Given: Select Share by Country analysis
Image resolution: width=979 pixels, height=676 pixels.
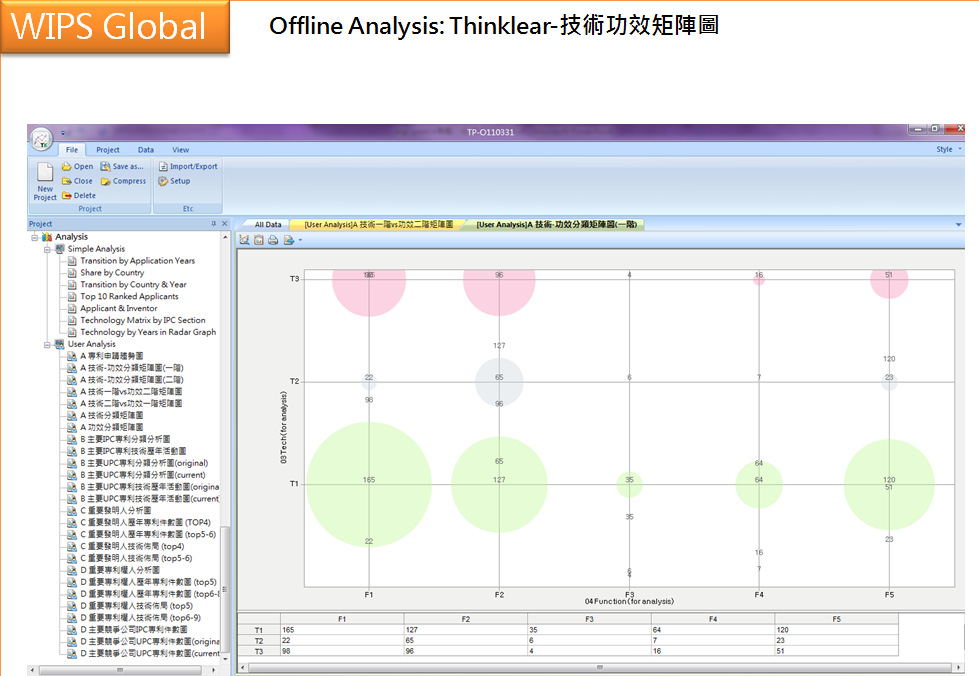Looking at the screenshot, I should [112, 273].
